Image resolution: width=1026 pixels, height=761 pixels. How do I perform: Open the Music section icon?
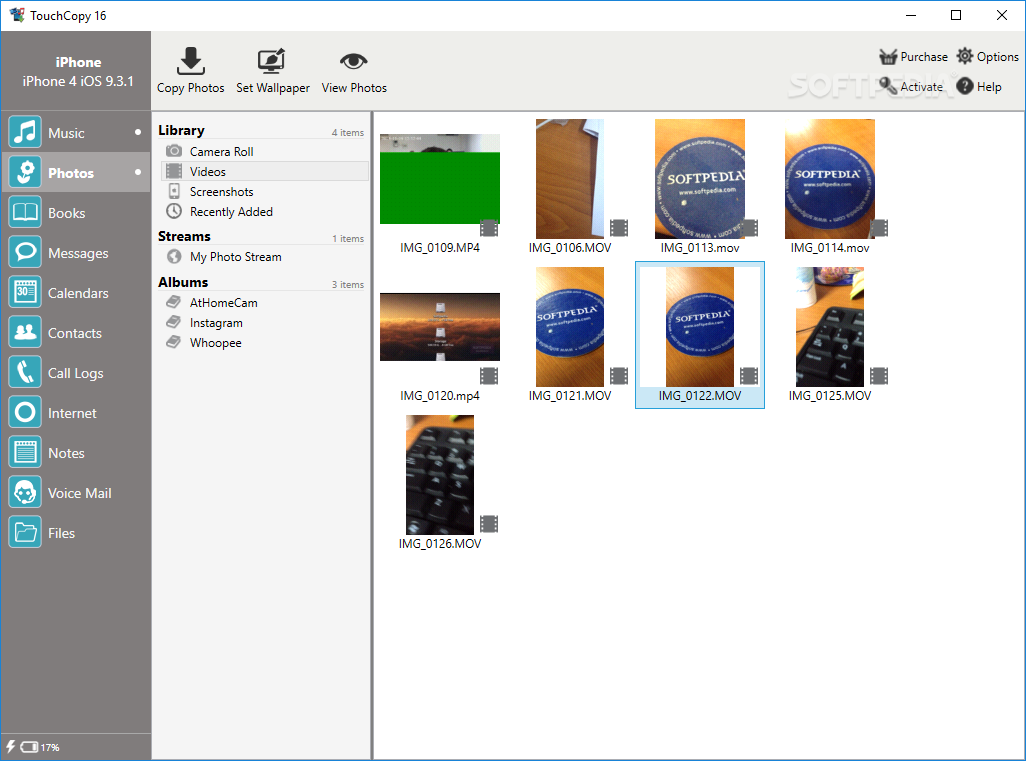pos(25,132)
